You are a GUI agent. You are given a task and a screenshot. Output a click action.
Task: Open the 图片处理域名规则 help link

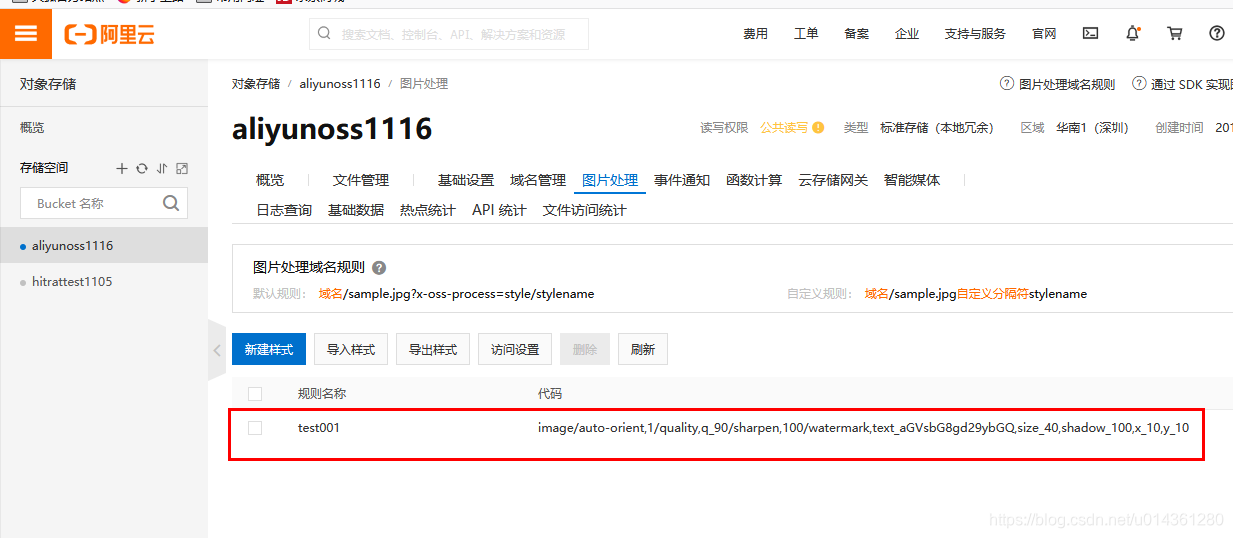1058,84
